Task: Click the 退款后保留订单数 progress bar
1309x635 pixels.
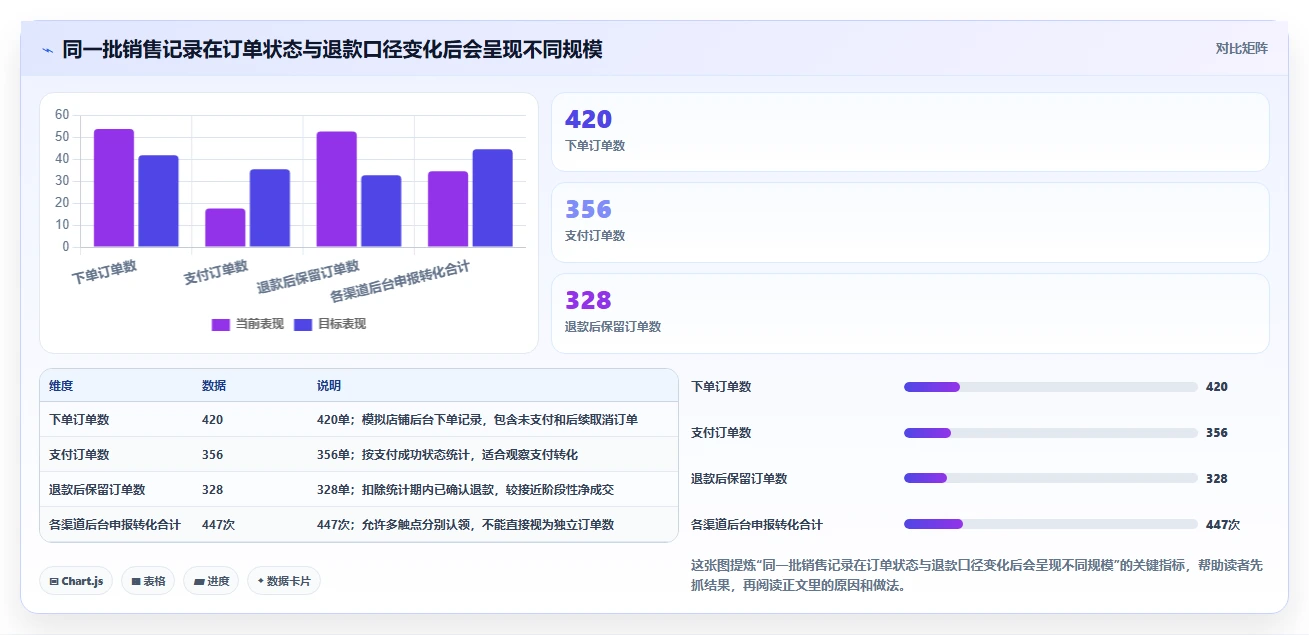Action: click(x=1050, y=478)
